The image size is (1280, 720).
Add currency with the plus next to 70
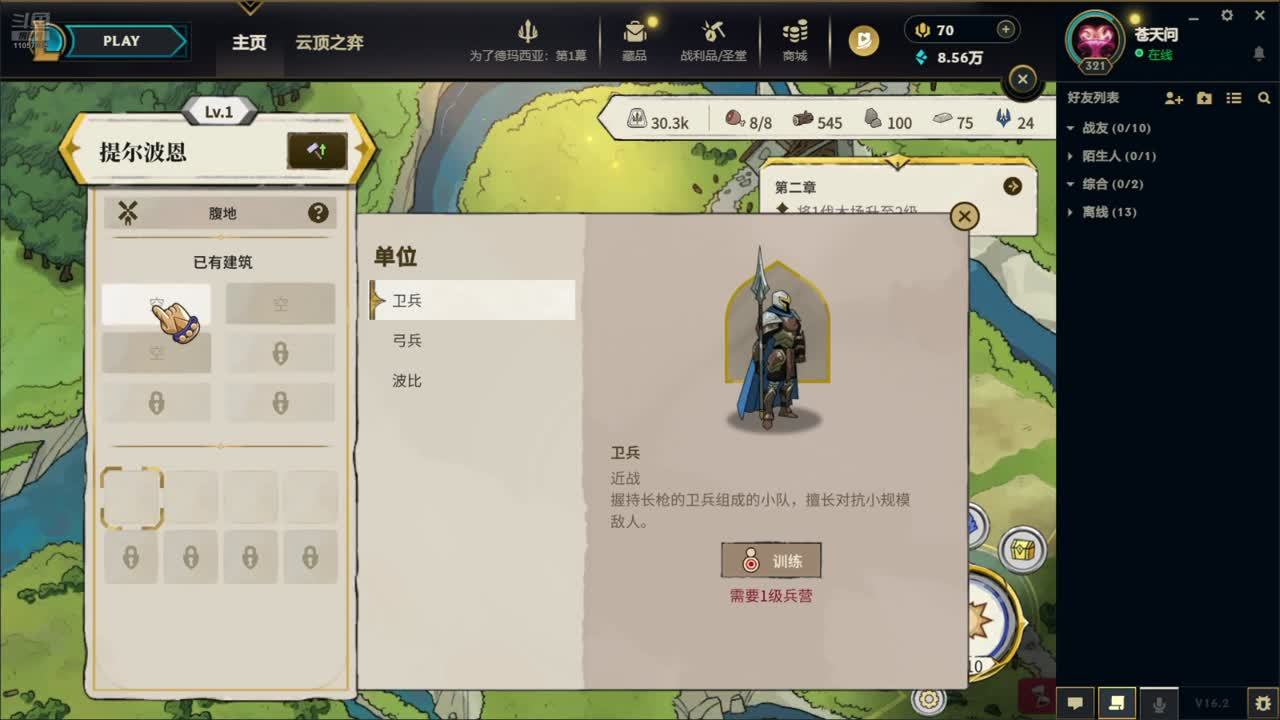pos(1006,30)
